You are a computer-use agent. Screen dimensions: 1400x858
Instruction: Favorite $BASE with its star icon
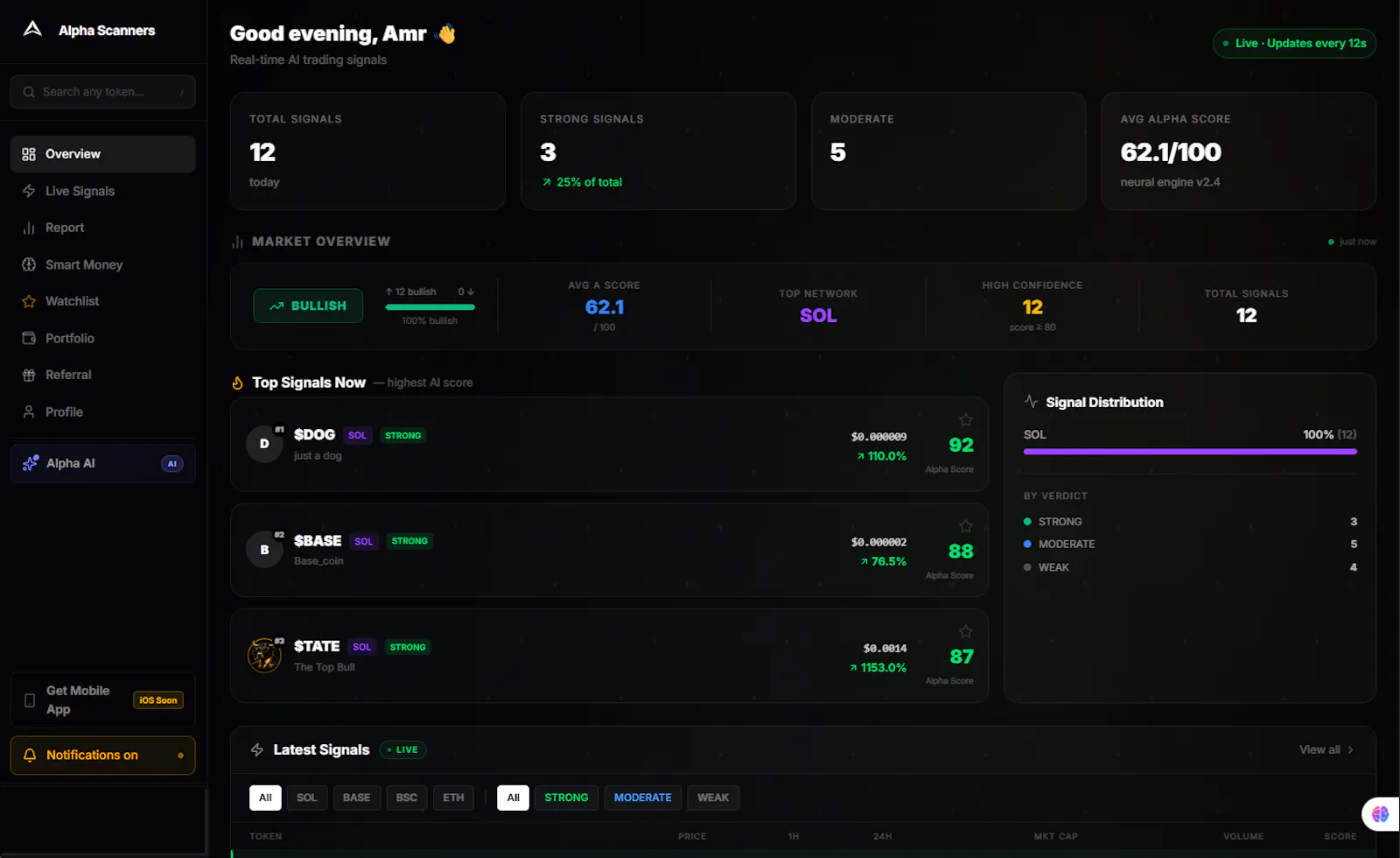[x=965, y=526]
